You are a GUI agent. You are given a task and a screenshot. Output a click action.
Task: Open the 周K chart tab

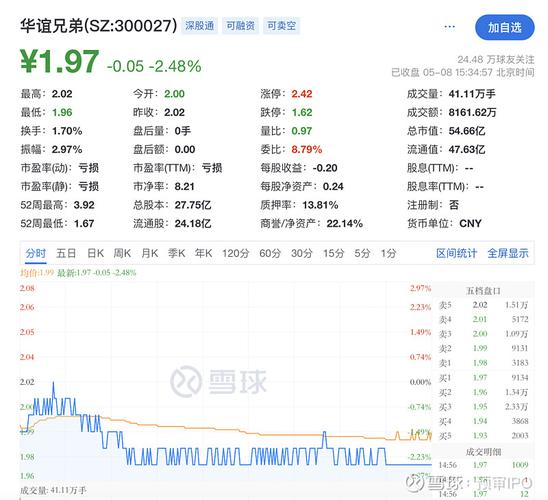[122, 253]
